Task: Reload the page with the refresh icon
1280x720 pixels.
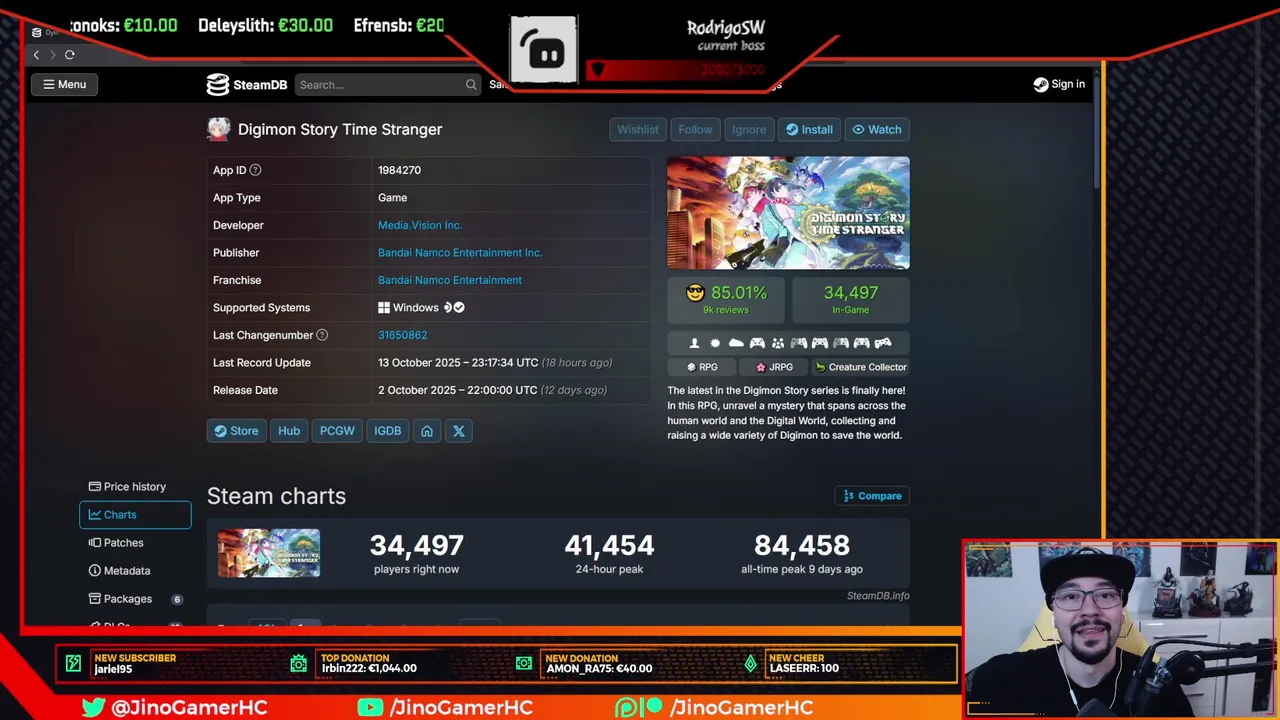Action: (70, 55)
